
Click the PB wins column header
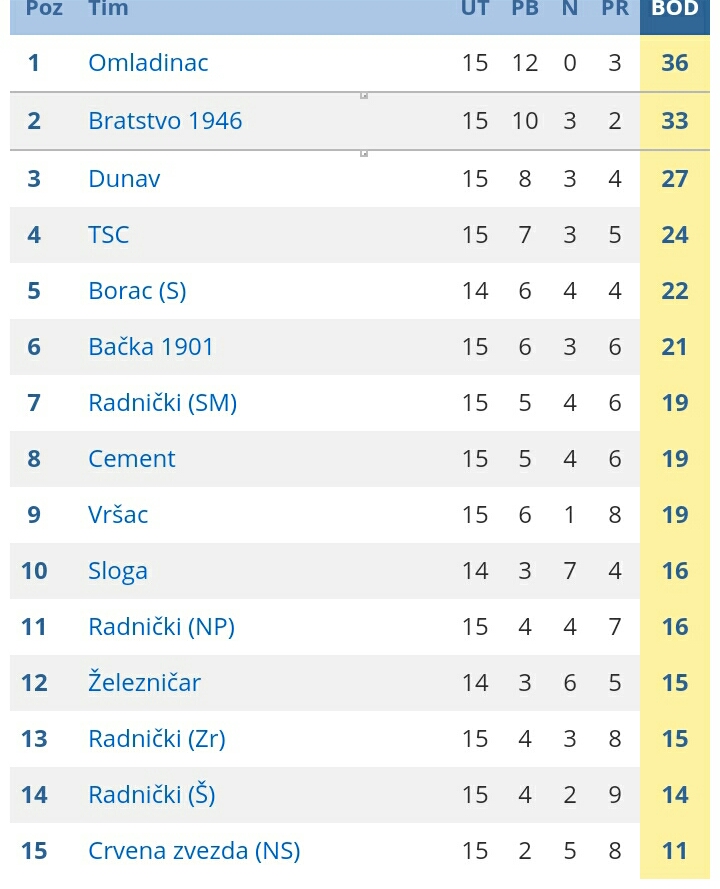(x=525, y=9)
